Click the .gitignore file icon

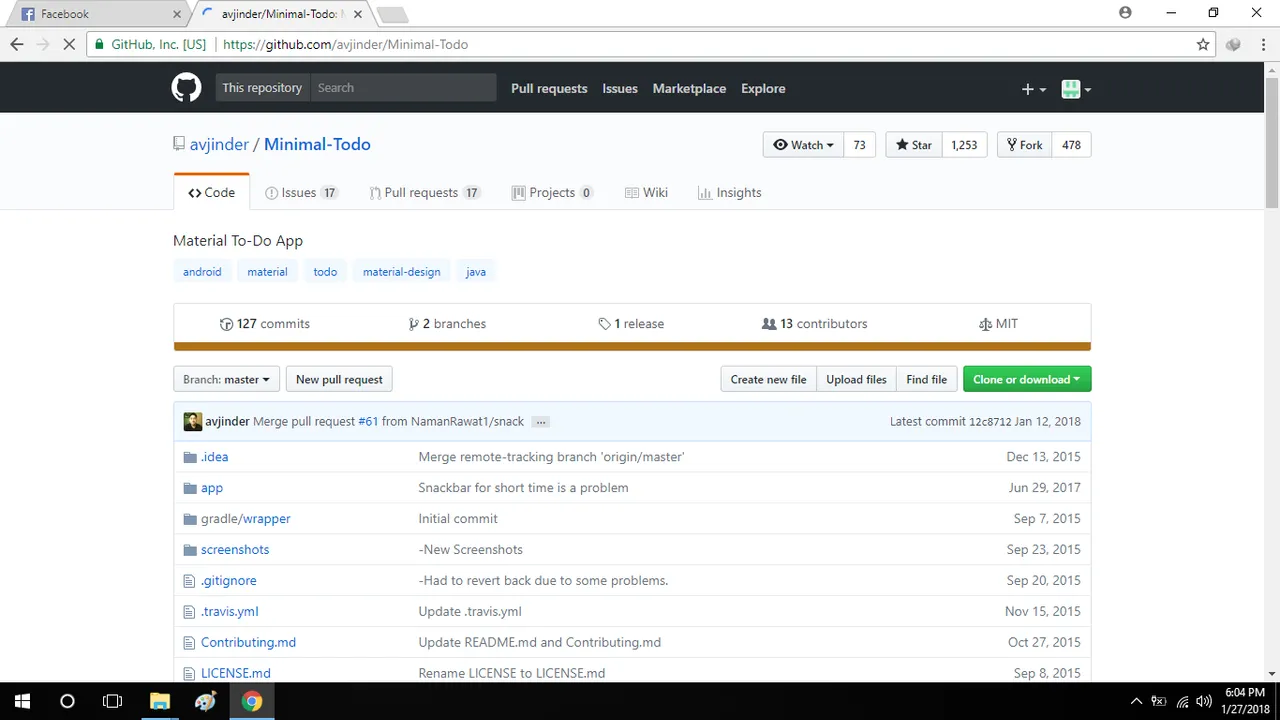[189, 581]
